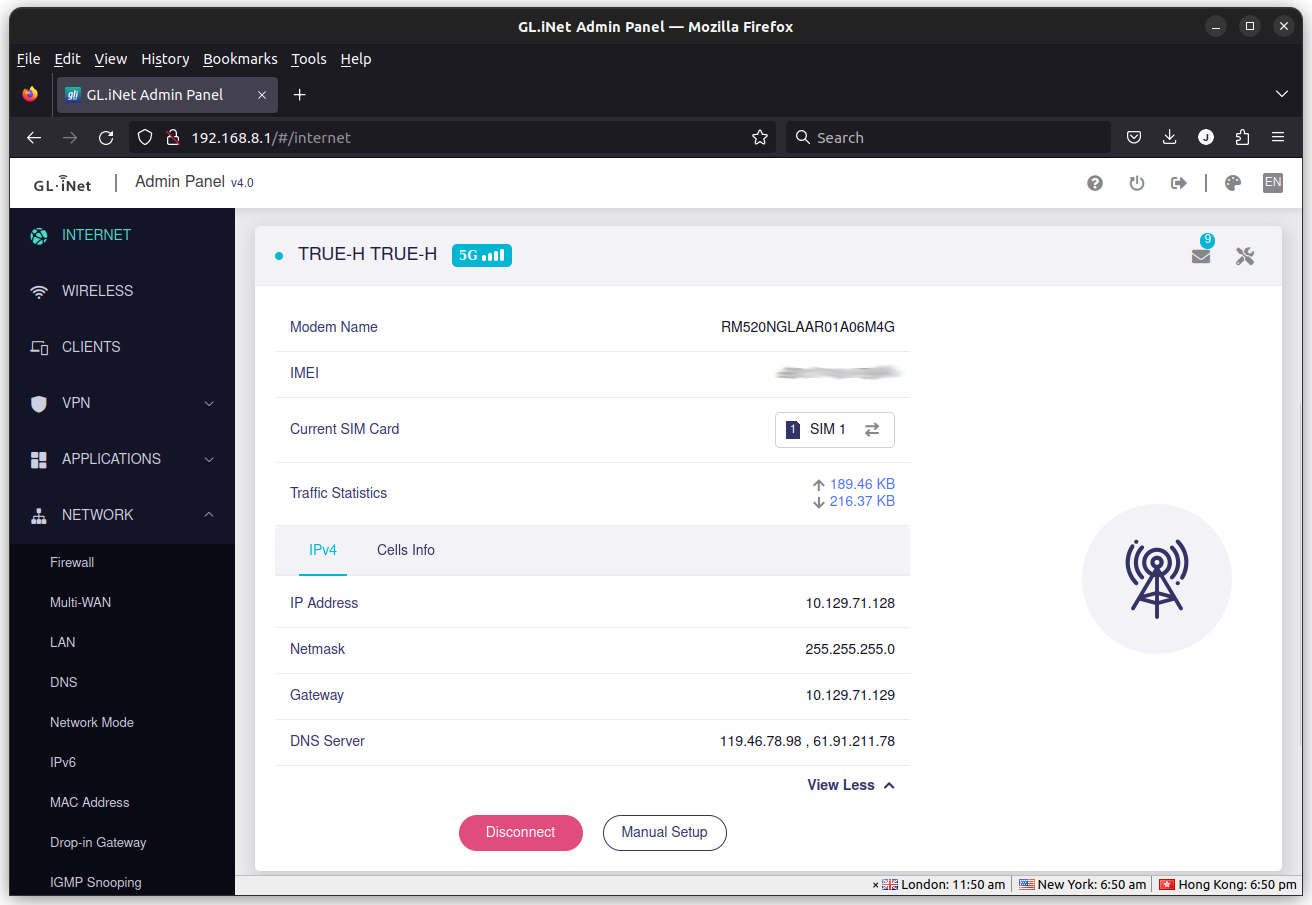Open INTERNET section in sidebar

[122, 235]
